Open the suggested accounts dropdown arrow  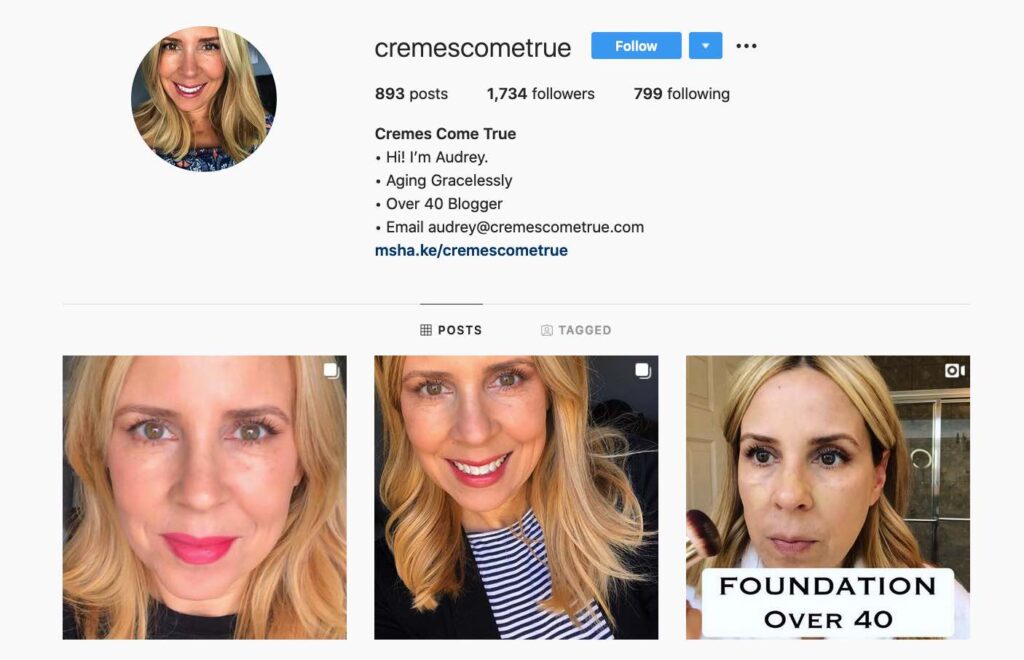pyautogui.click(x=705, y=46)
